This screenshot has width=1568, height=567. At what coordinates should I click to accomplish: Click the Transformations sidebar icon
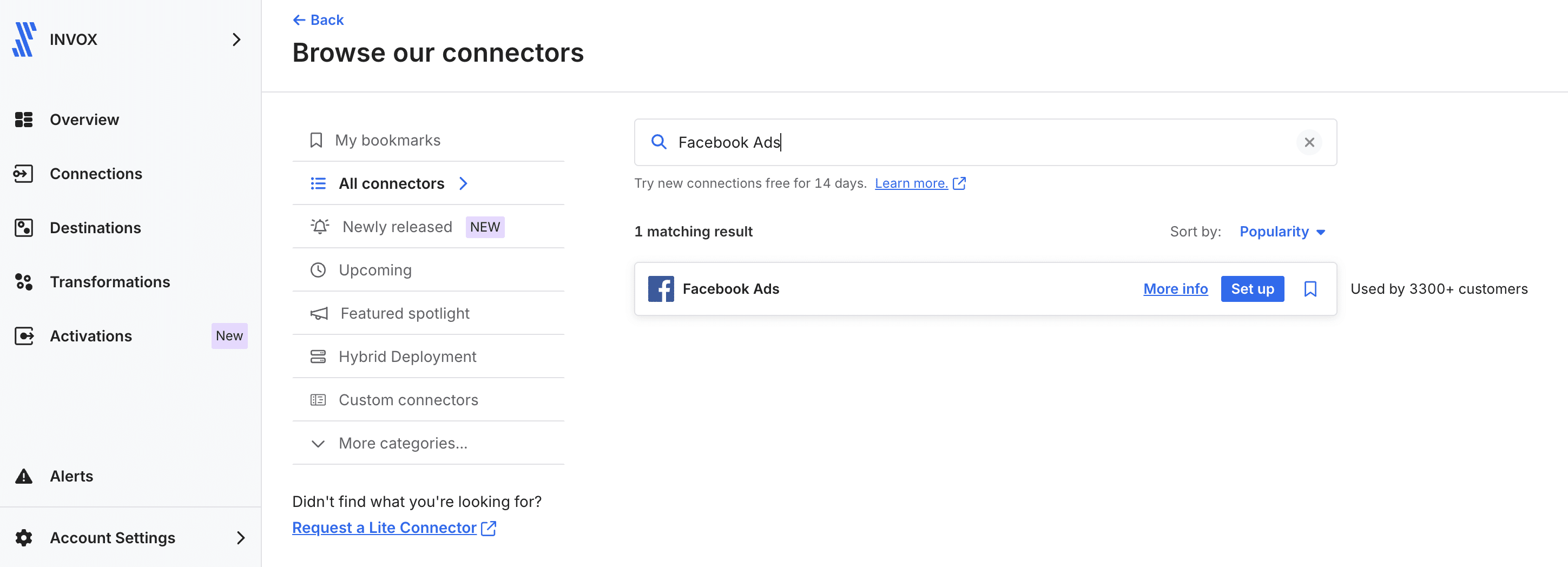(24, 282)
